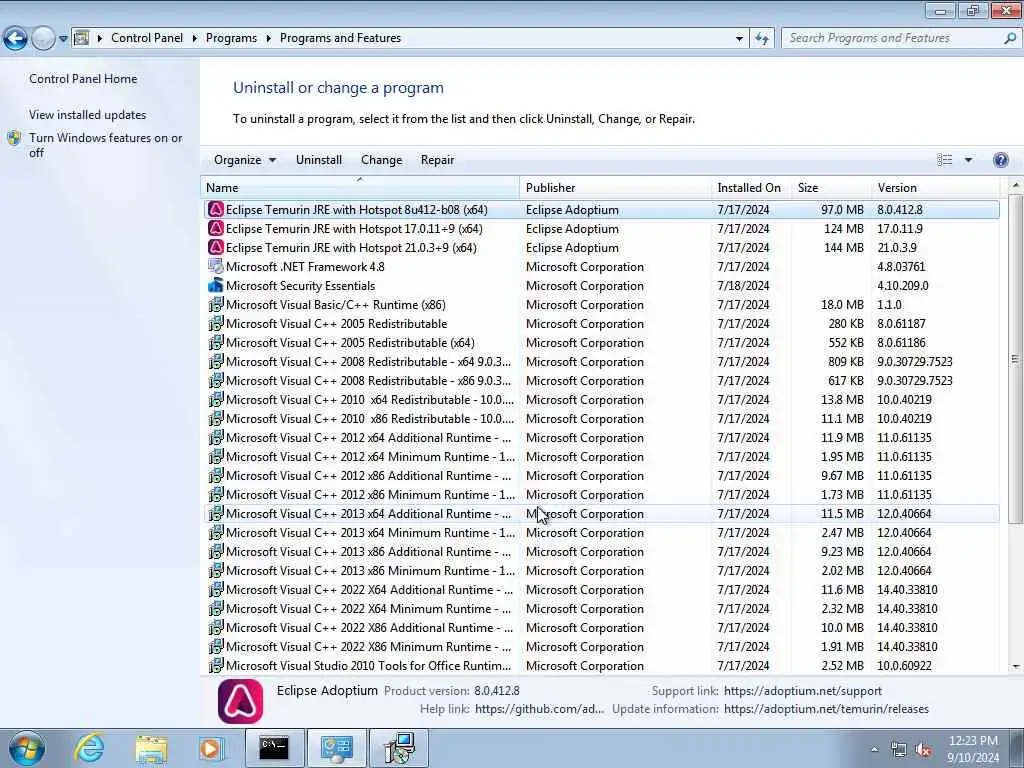The image size is (1024, 768).
Task: Click the 2022 X64 Minimum Runtime icon
Action: (x=216, y=609)
